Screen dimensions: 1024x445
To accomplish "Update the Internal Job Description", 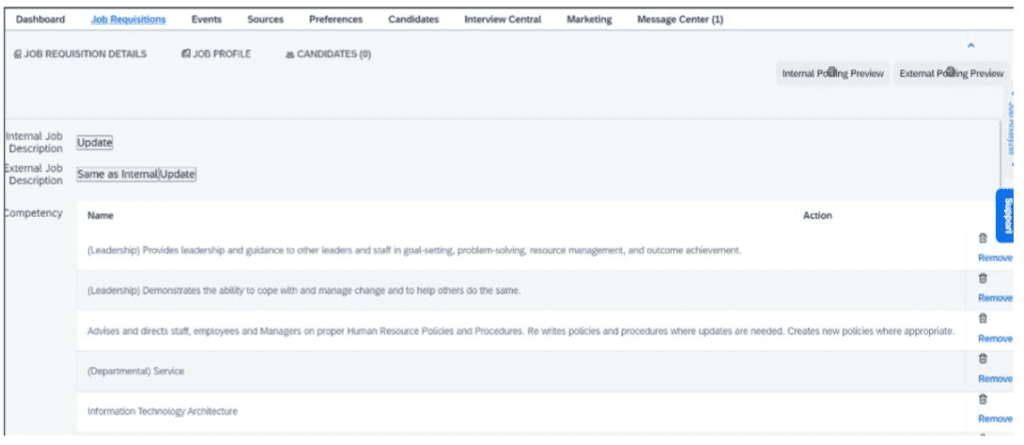I will tap(95, 142).
